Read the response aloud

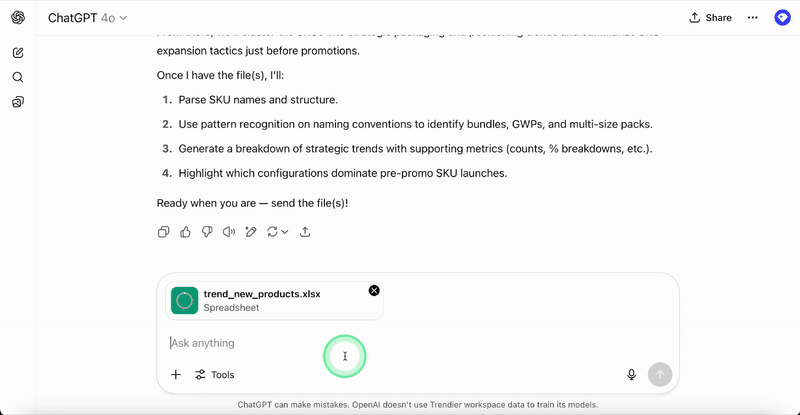(x=229, y=232)
